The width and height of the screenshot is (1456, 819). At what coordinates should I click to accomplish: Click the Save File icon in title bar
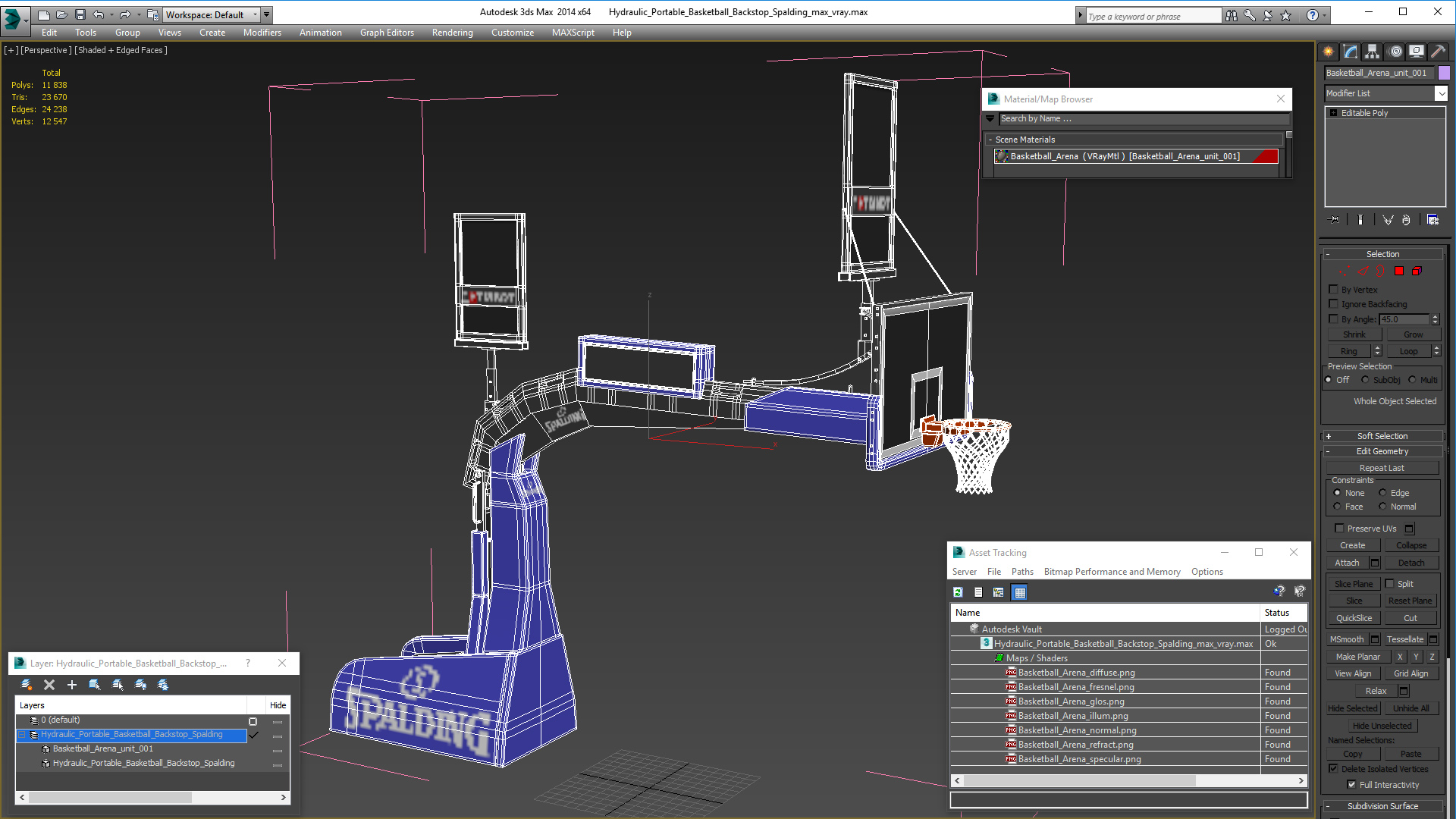80,14
